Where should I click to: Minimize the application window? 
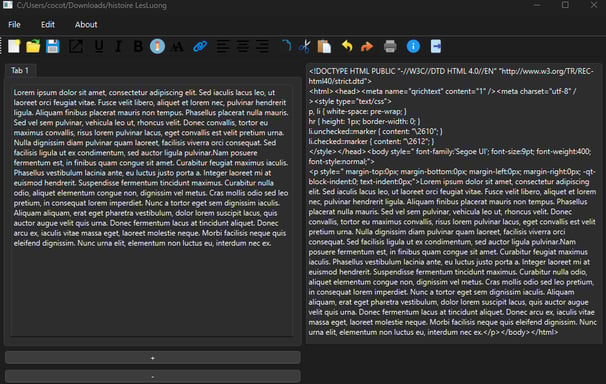[x=537, y=5]
